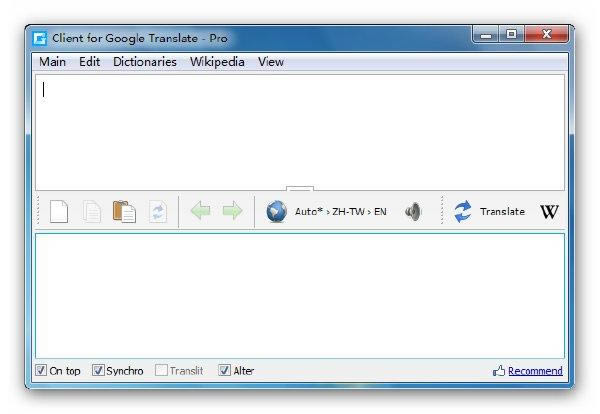Open the Edit menu
The image size is (600, 414).
point(90,62)
